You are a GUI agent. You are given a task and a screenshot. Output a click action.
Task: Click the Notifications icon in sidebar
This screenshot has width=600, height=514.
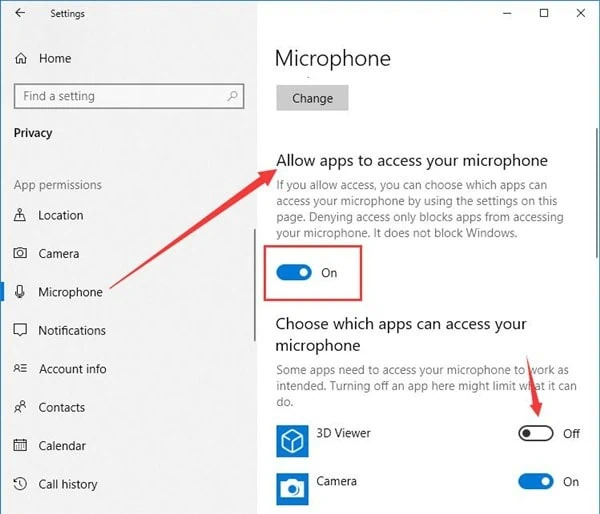(x=21, y=331)
